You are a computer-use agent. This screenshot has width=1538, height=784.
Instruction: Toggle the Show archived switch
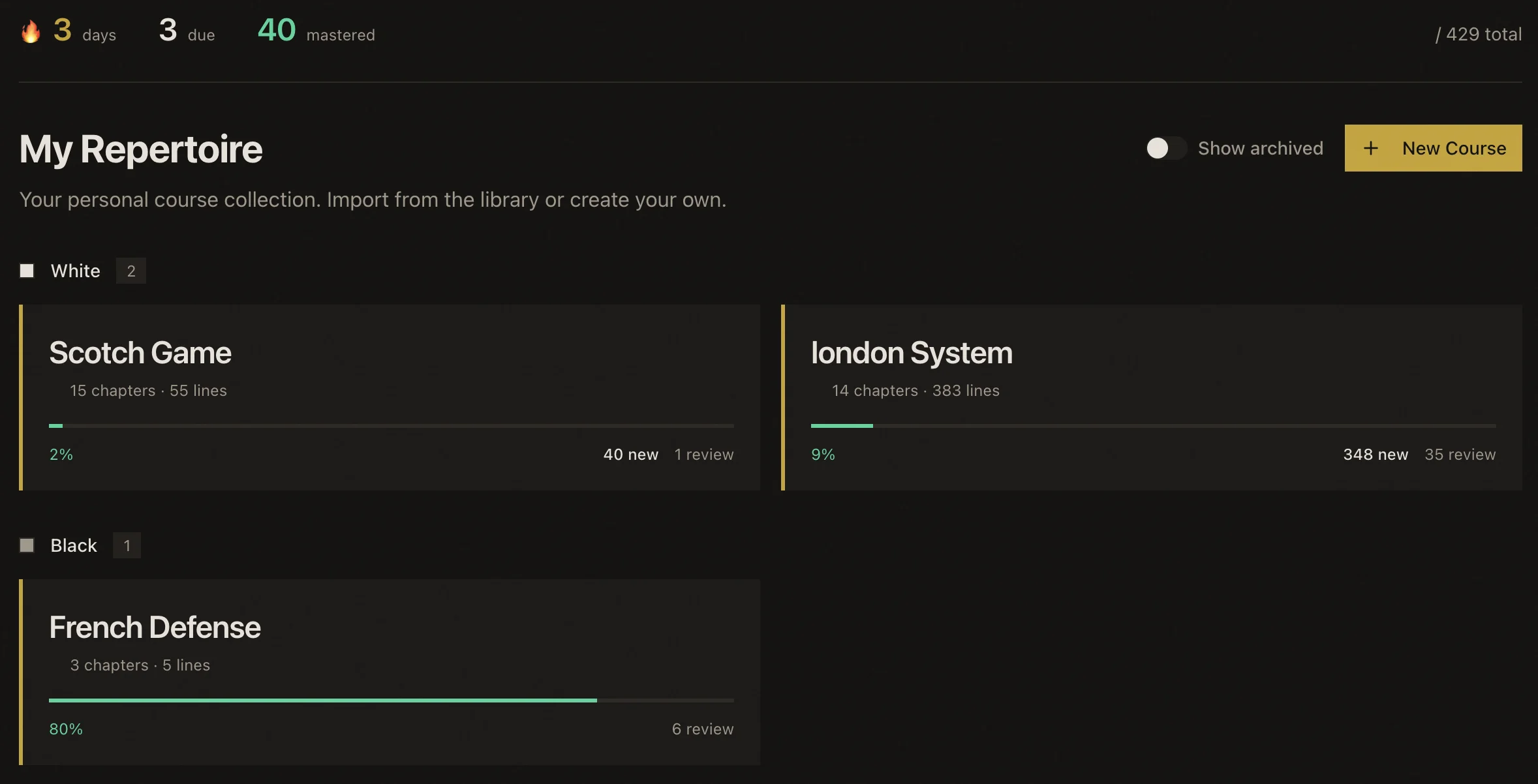[x=1165, y=148]
